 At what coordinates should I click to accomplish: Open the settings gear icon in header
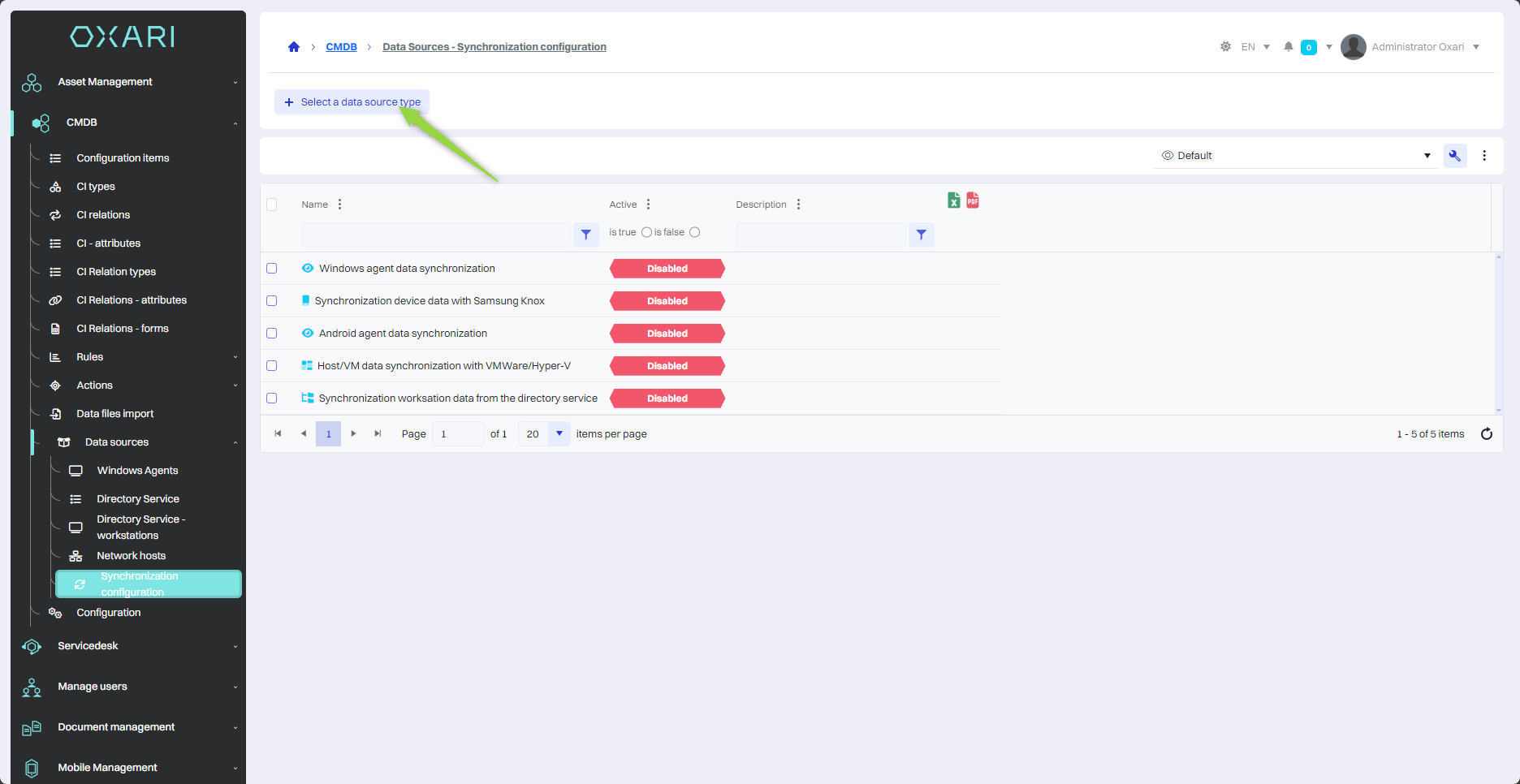point(1225,47)
